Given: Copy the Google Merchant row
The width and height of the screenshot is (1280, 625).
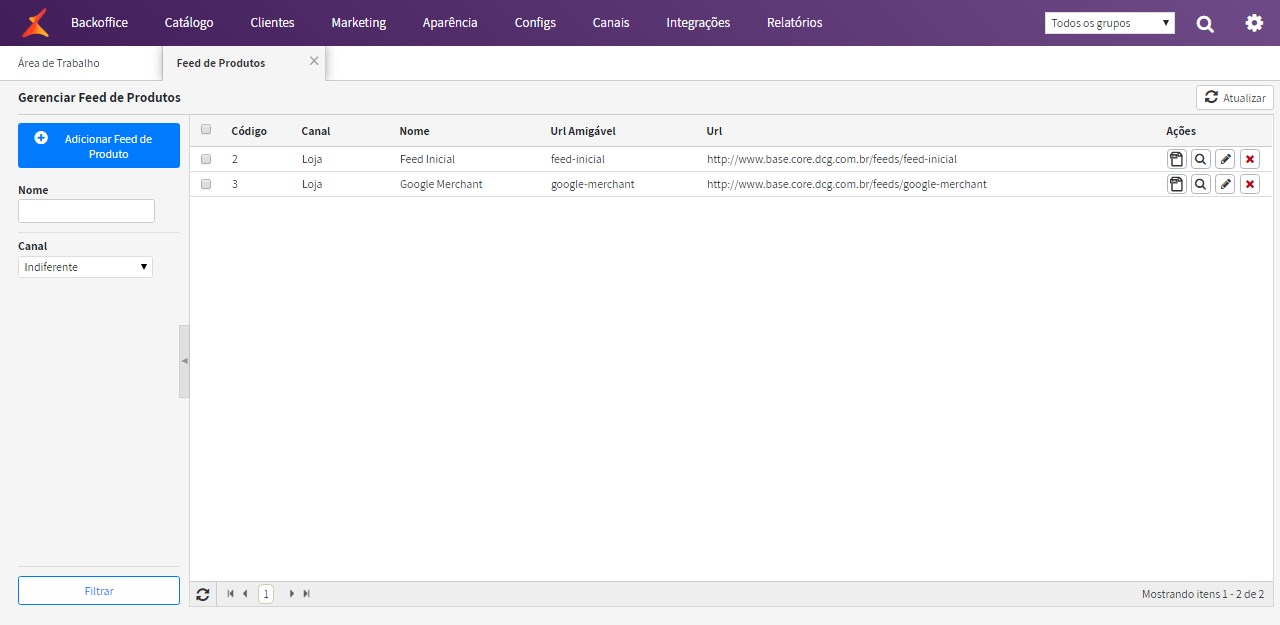Looking at the screenshot, I should 1176,184.
